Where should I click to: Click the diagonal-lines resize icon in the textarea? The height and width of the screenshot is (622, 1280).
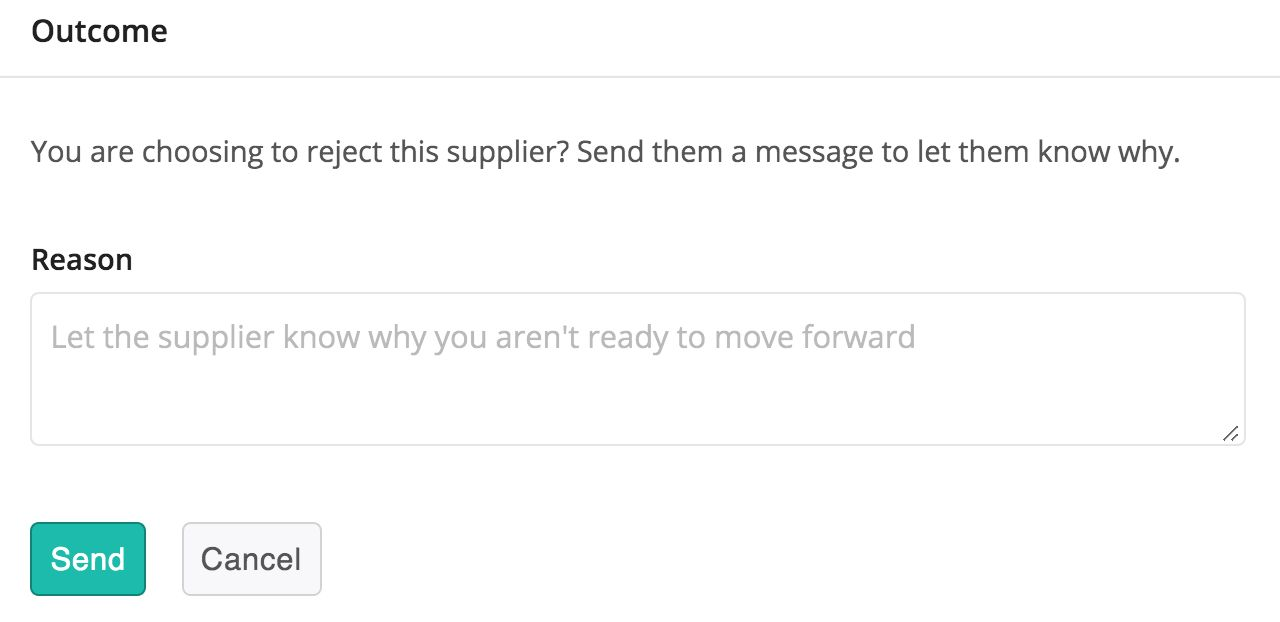[1231, 433]
